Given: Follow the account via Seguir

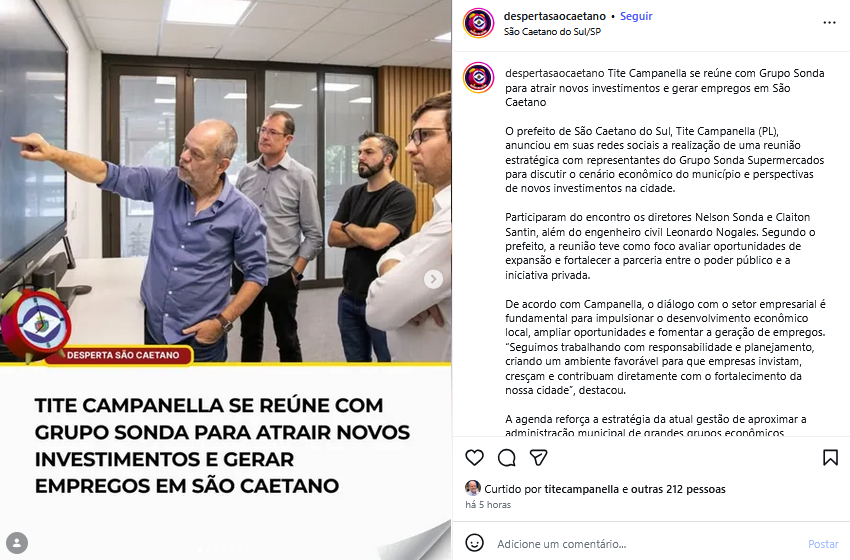Looking at the screenshot, I should (636, 16).
